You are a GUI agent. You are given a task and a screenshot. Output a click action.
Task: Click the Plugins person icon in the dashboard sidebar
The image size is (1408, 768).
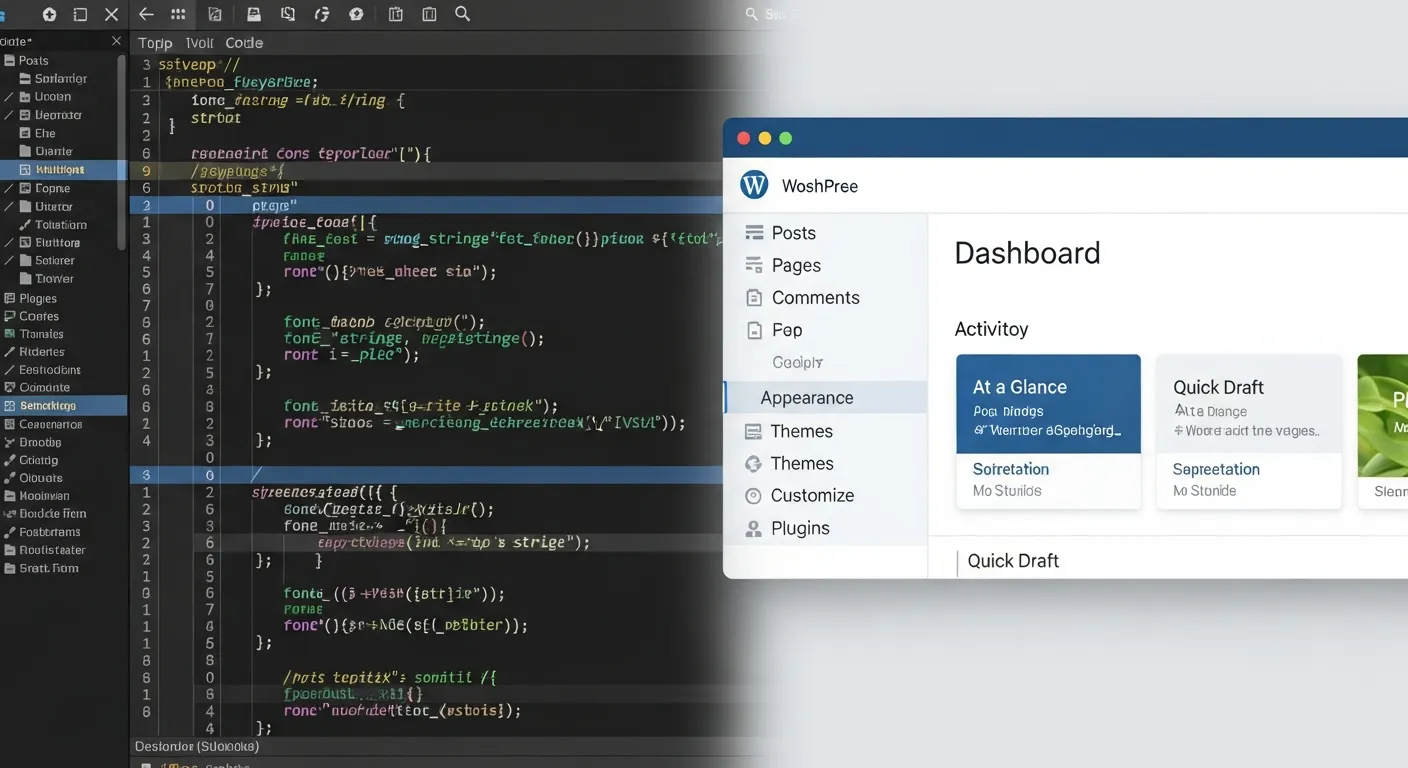754,528
